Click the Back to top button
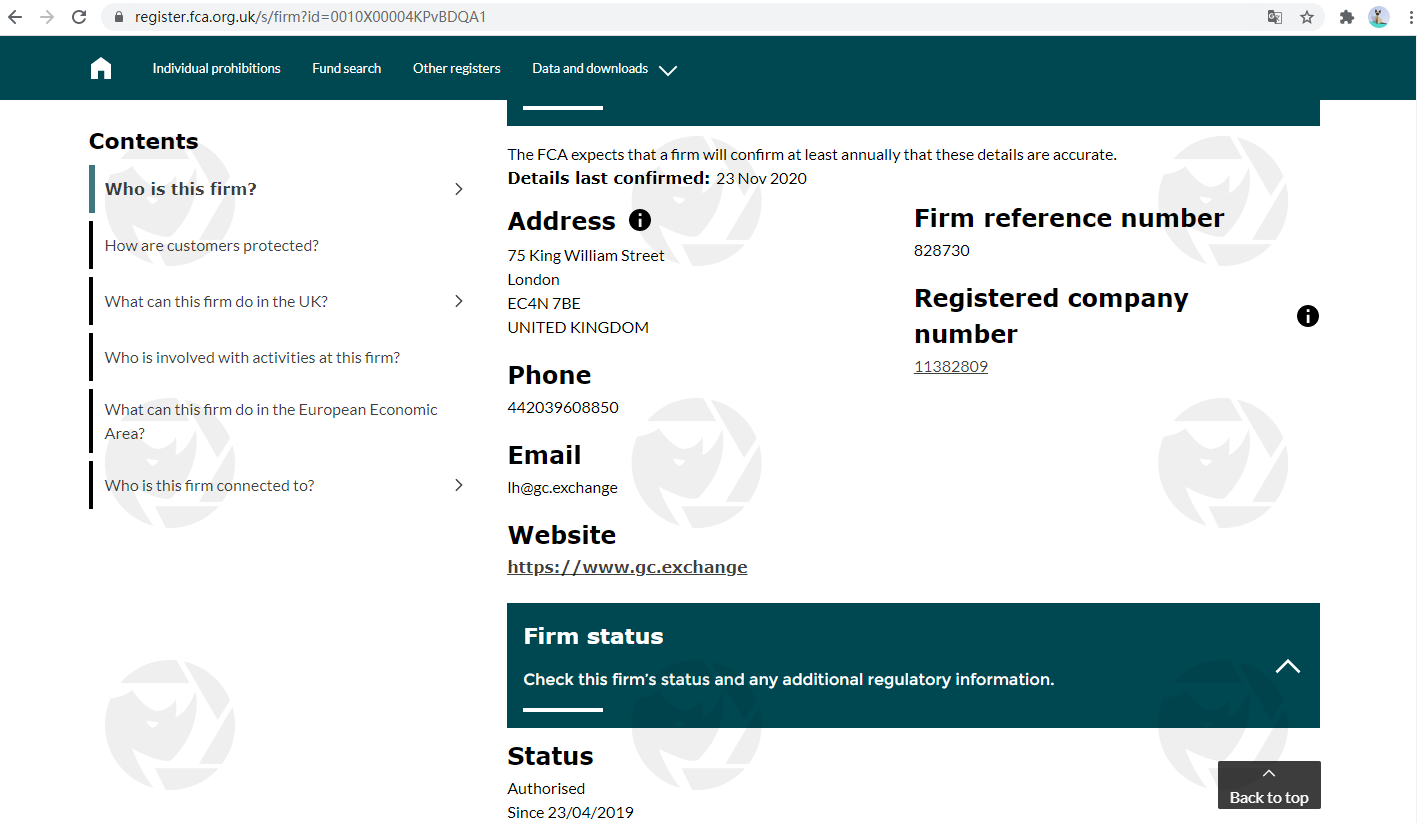The image size is (1417, 823). (1268, 786)
